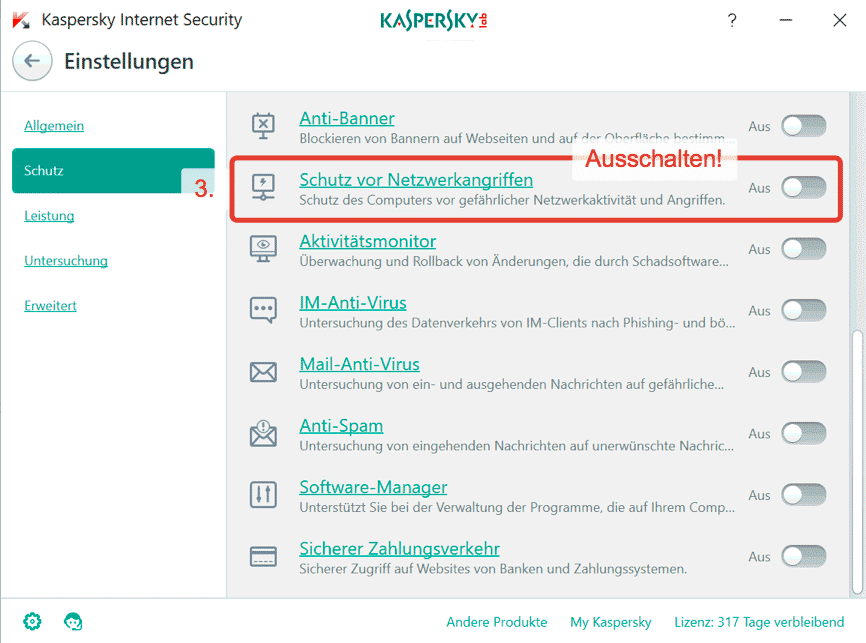Click the vertical scrollbar thumb

(x=857, y=462)
